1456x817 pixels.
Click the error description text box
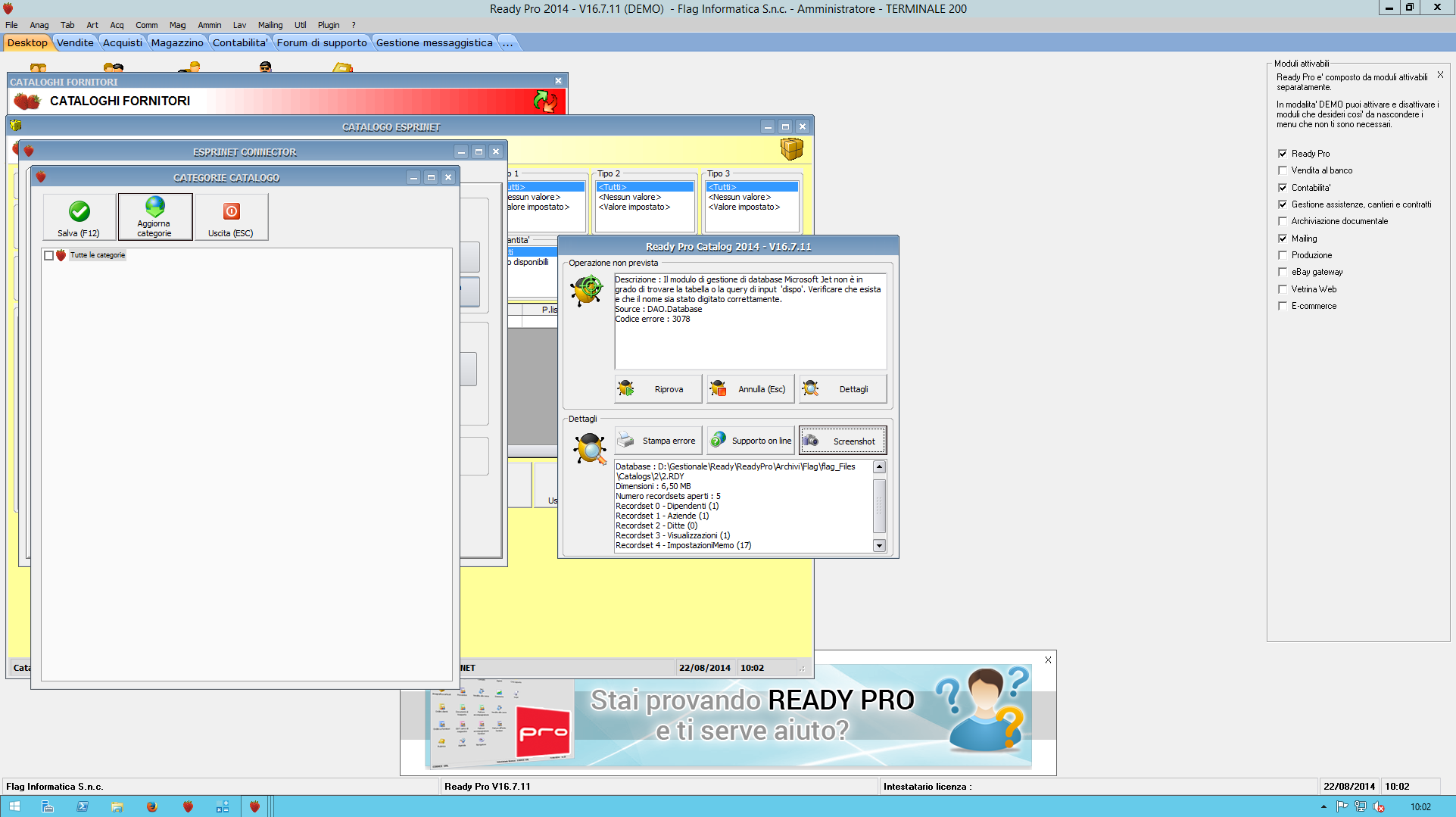point(750,322)
